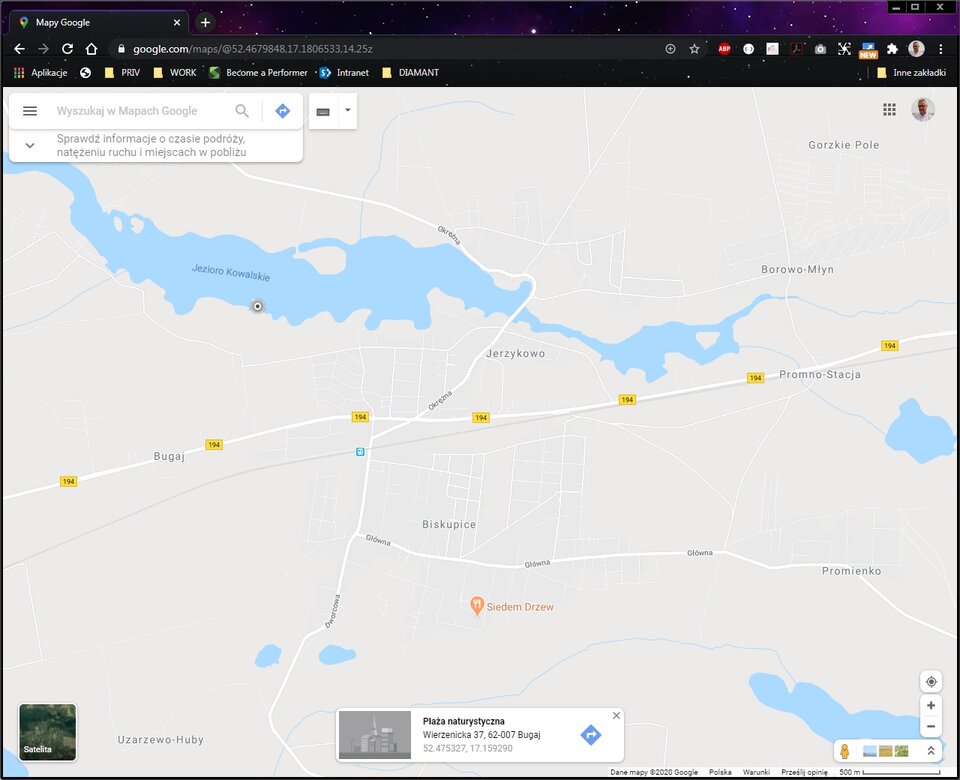Toggle the on-screen keyboard input tool
The width and height of the screenshot is (960, 780).
point(323,111)
